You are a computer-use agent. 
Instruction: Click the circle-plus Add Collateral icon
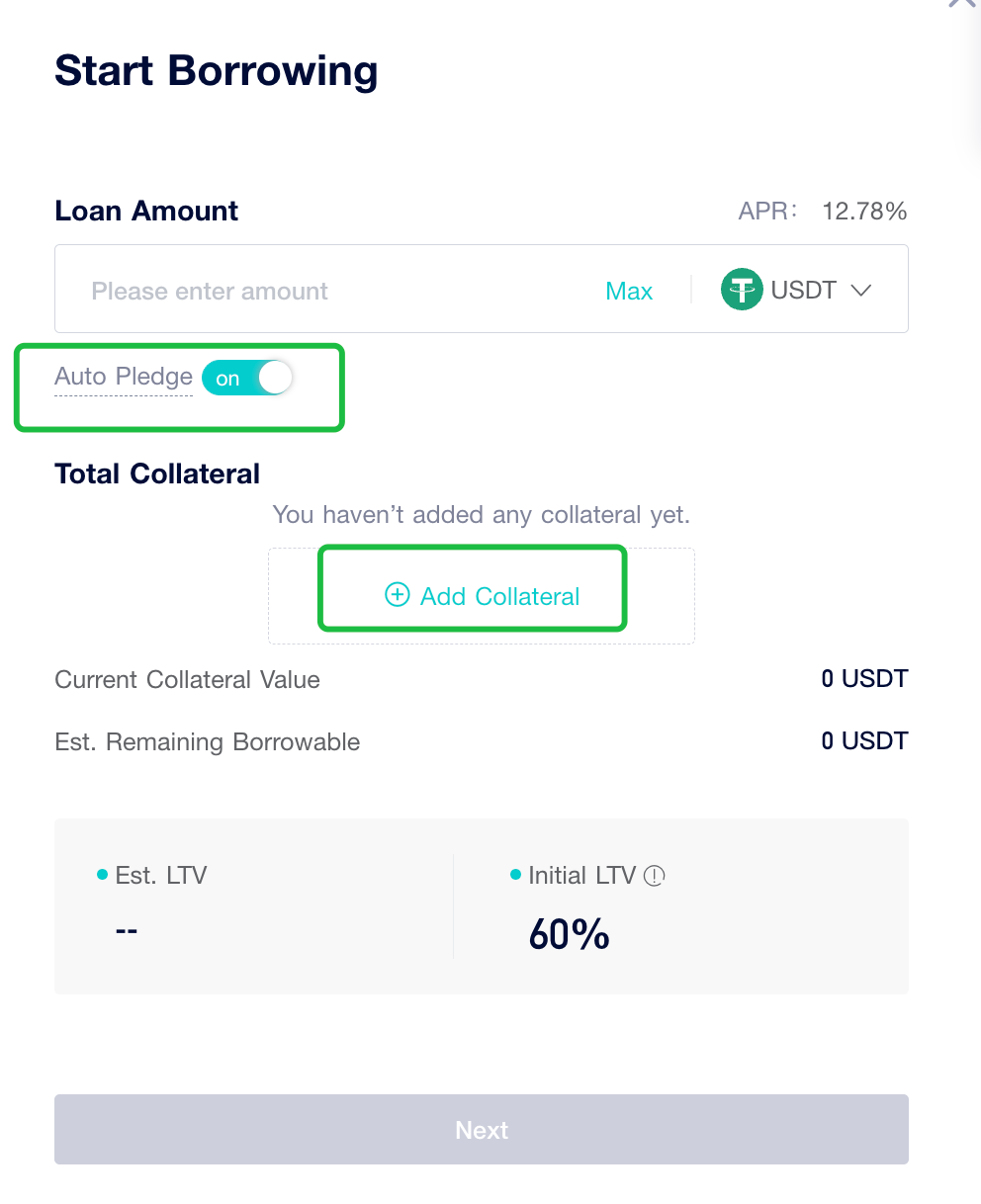[396, 595]
